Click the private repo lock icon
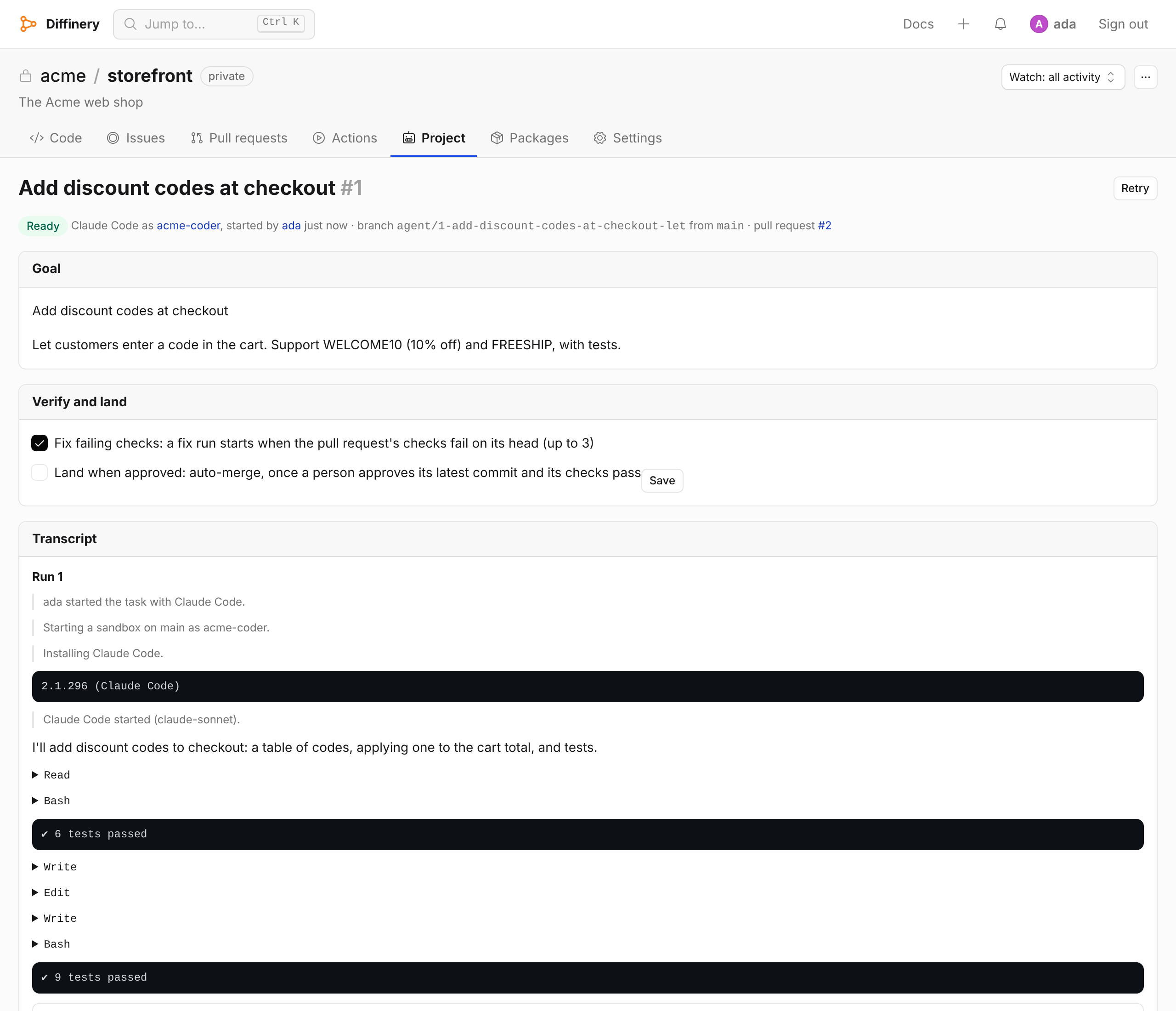 (x=26, y=75)
